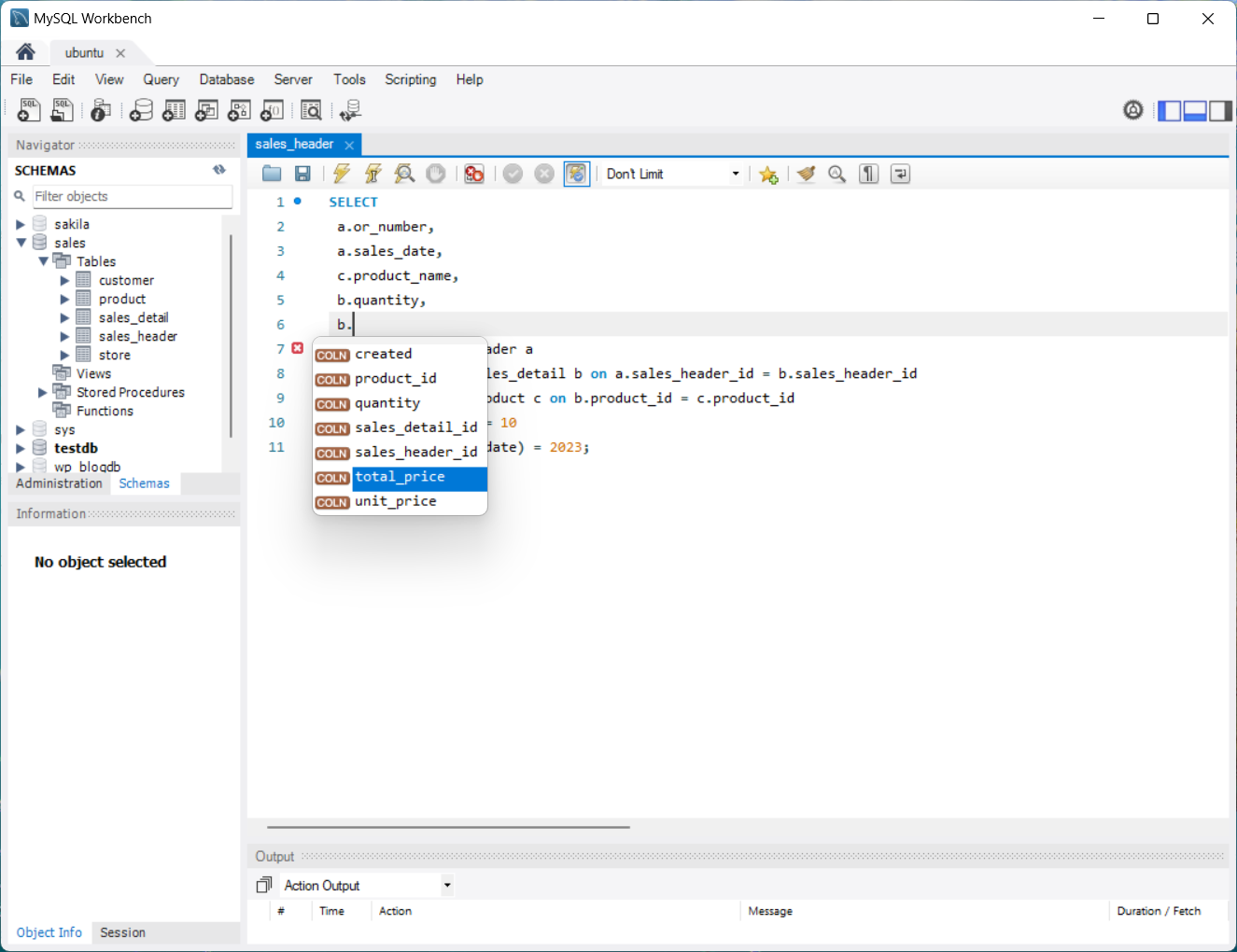Save the script using the floppy disk icon
1237x952 pixels.
302,174
